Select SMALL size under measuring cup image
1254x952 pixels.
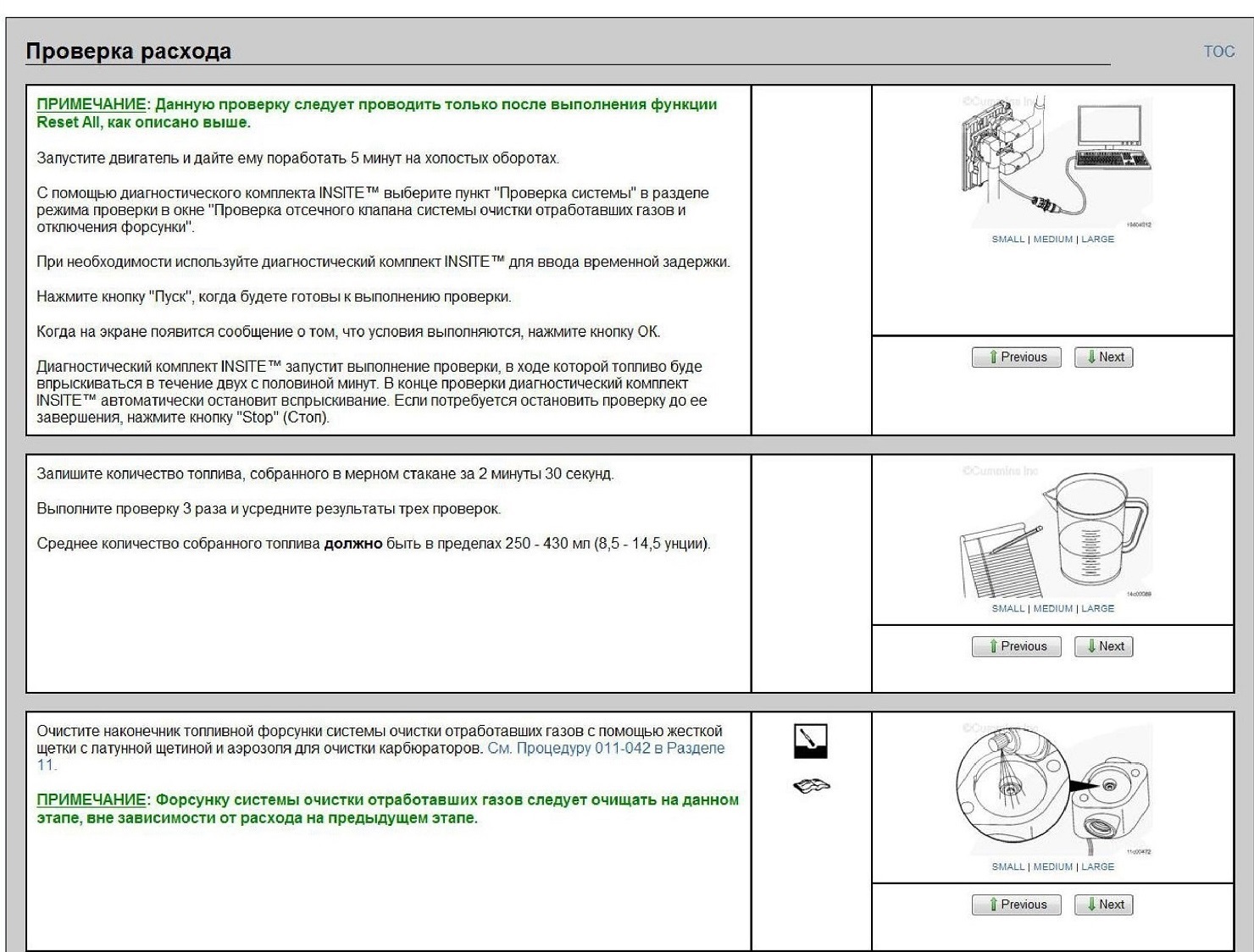[1008, 609]
